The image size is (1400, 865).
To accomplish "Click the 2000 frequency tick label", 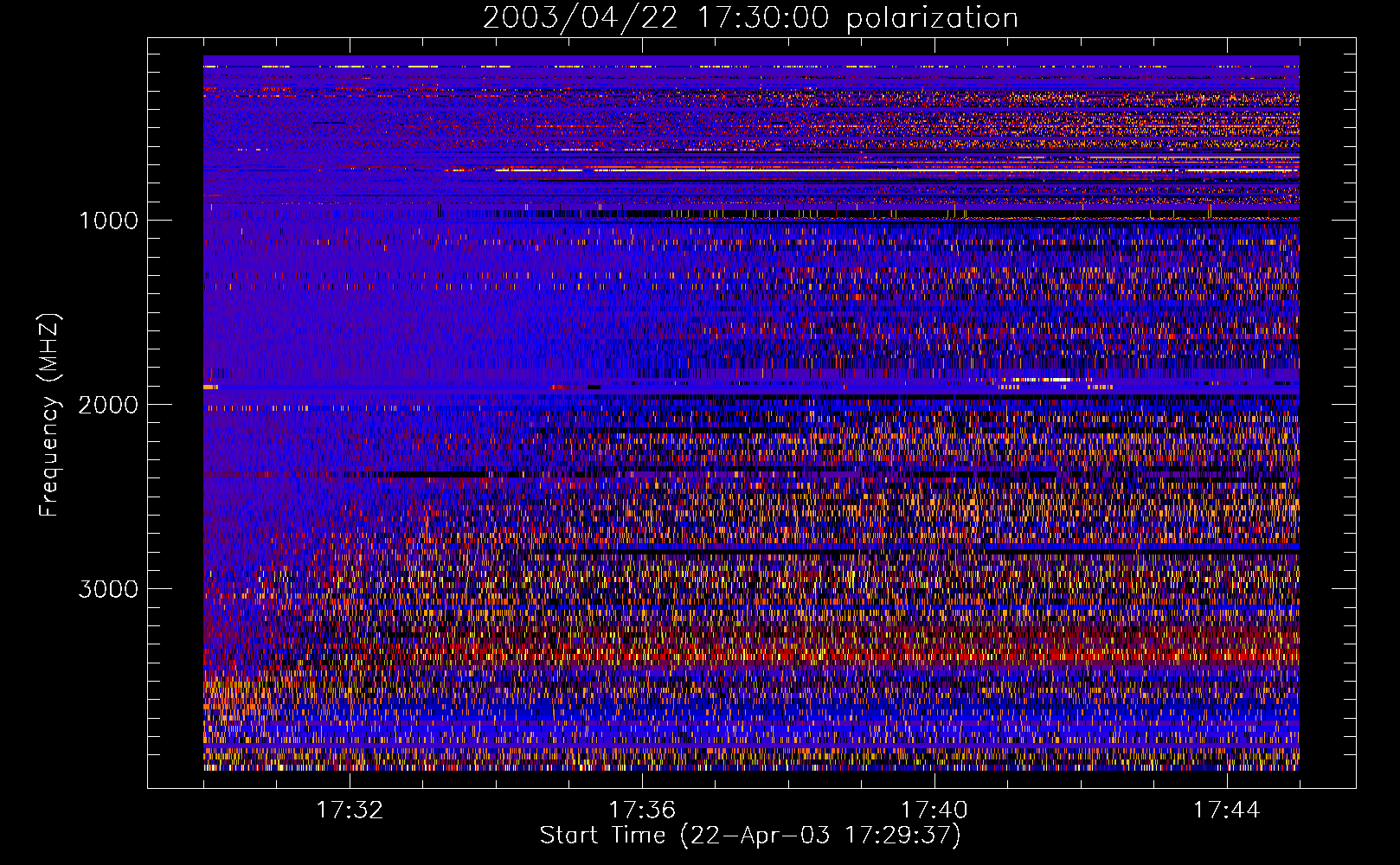I will (x=108, y=405).
